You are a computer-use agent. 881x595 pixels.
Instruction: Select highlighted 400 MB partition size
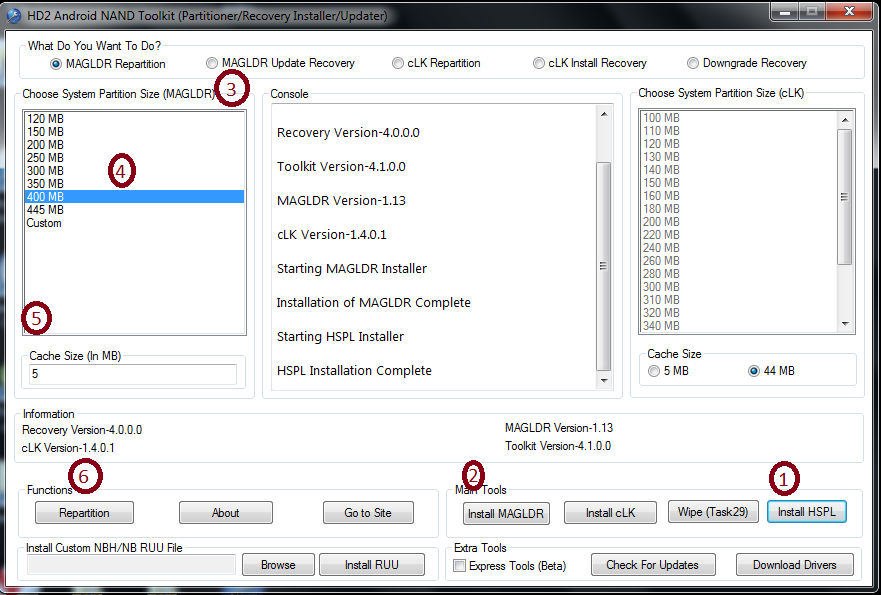pos(134,197)
